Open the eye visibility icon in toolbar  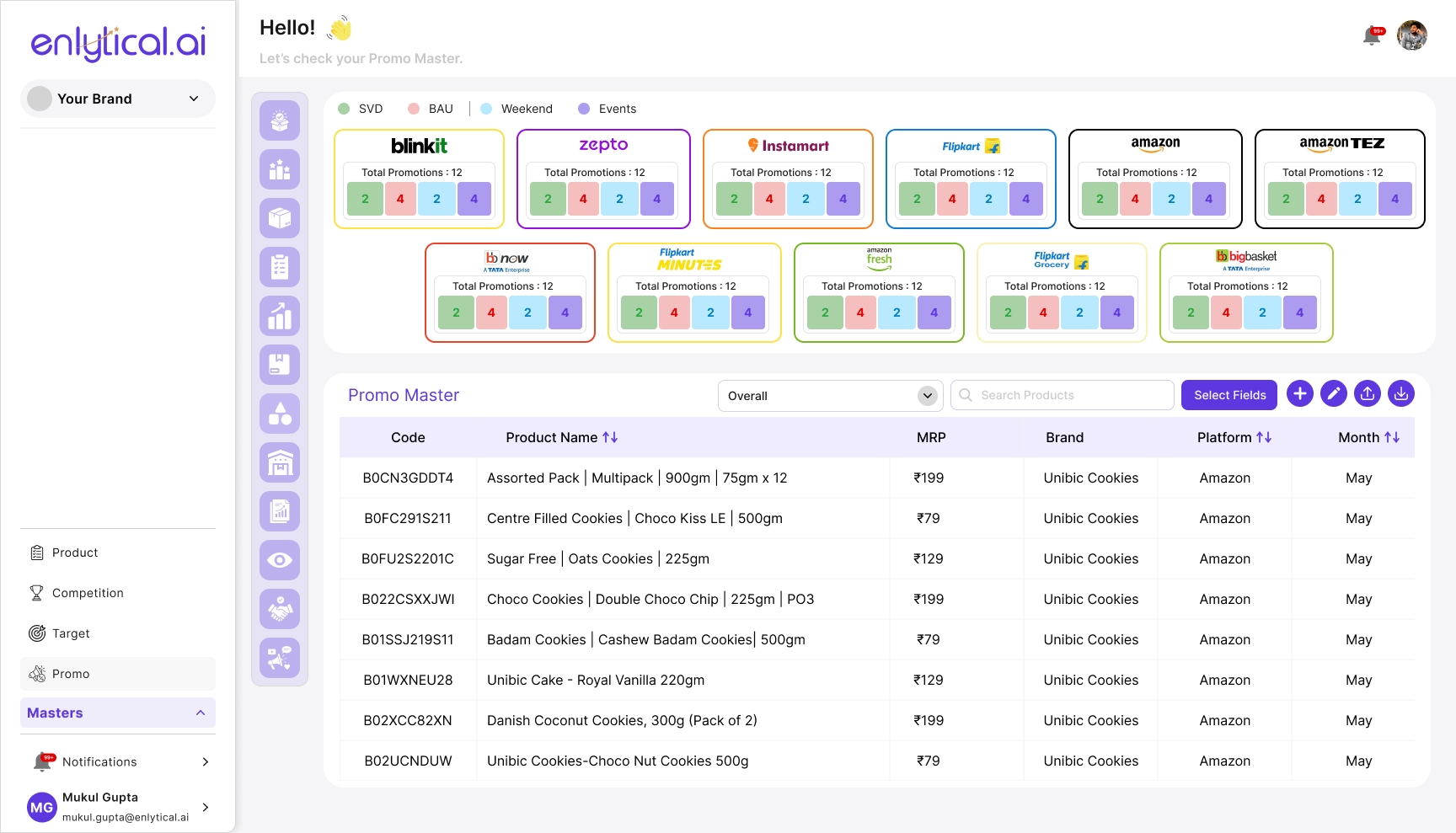(x=280, y=560)
